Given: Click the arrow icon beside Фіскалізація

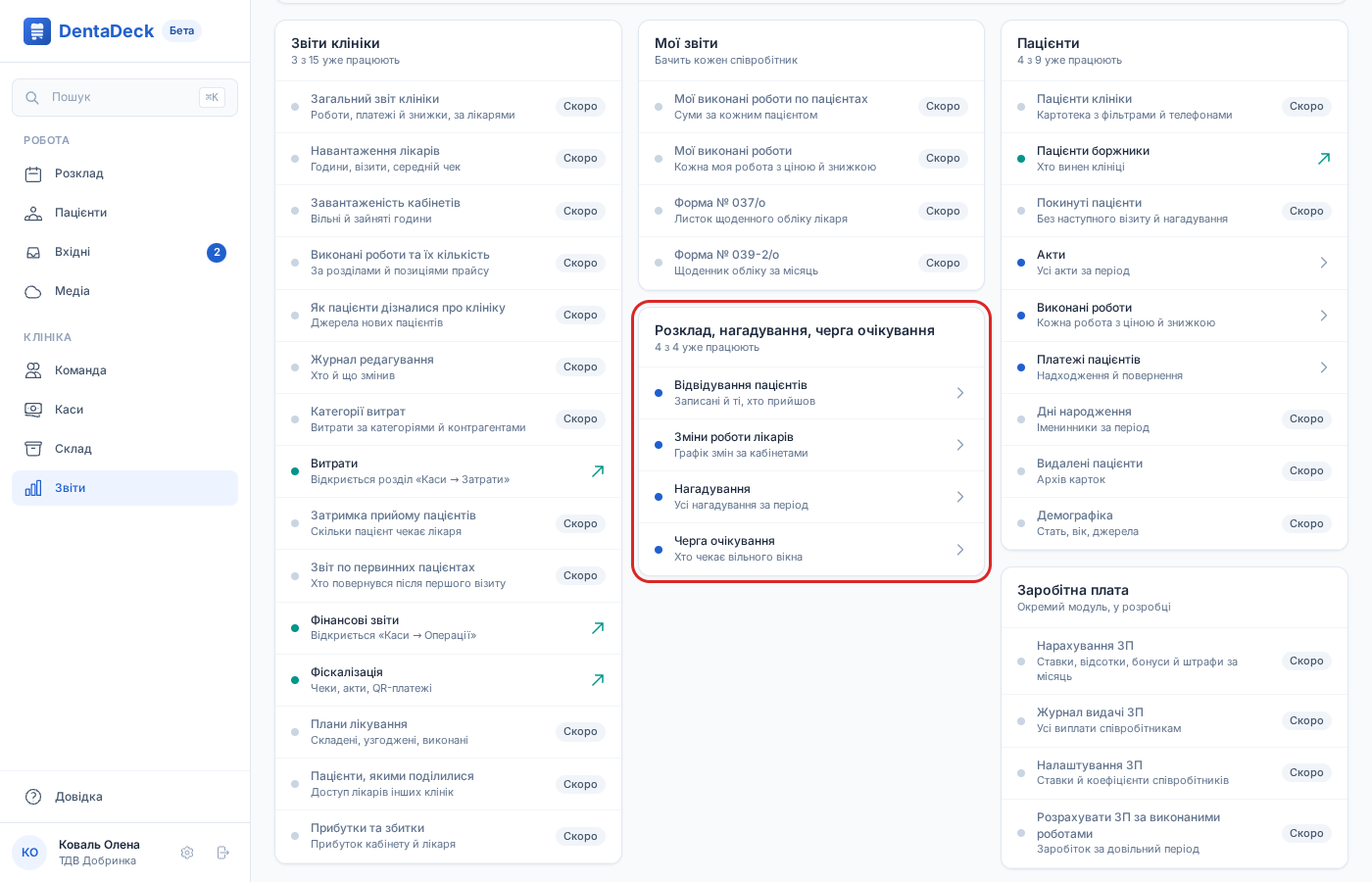Looking at the screenshot, I should coord(598,680).
